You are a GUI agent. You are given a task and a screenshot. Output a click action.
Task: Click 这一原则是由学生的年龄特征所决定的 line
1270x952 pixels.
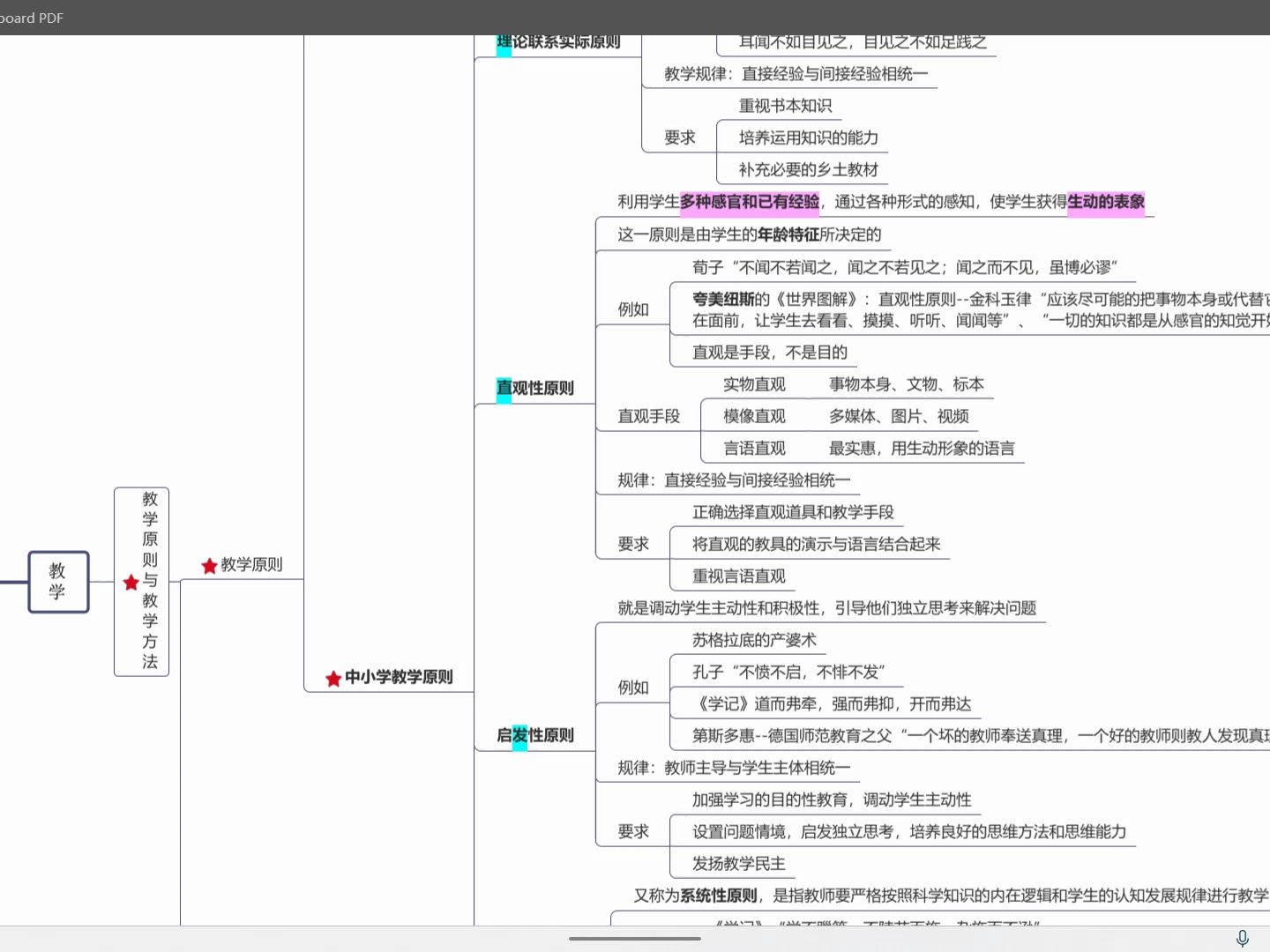pyautogui.click(x=750, y=234)
